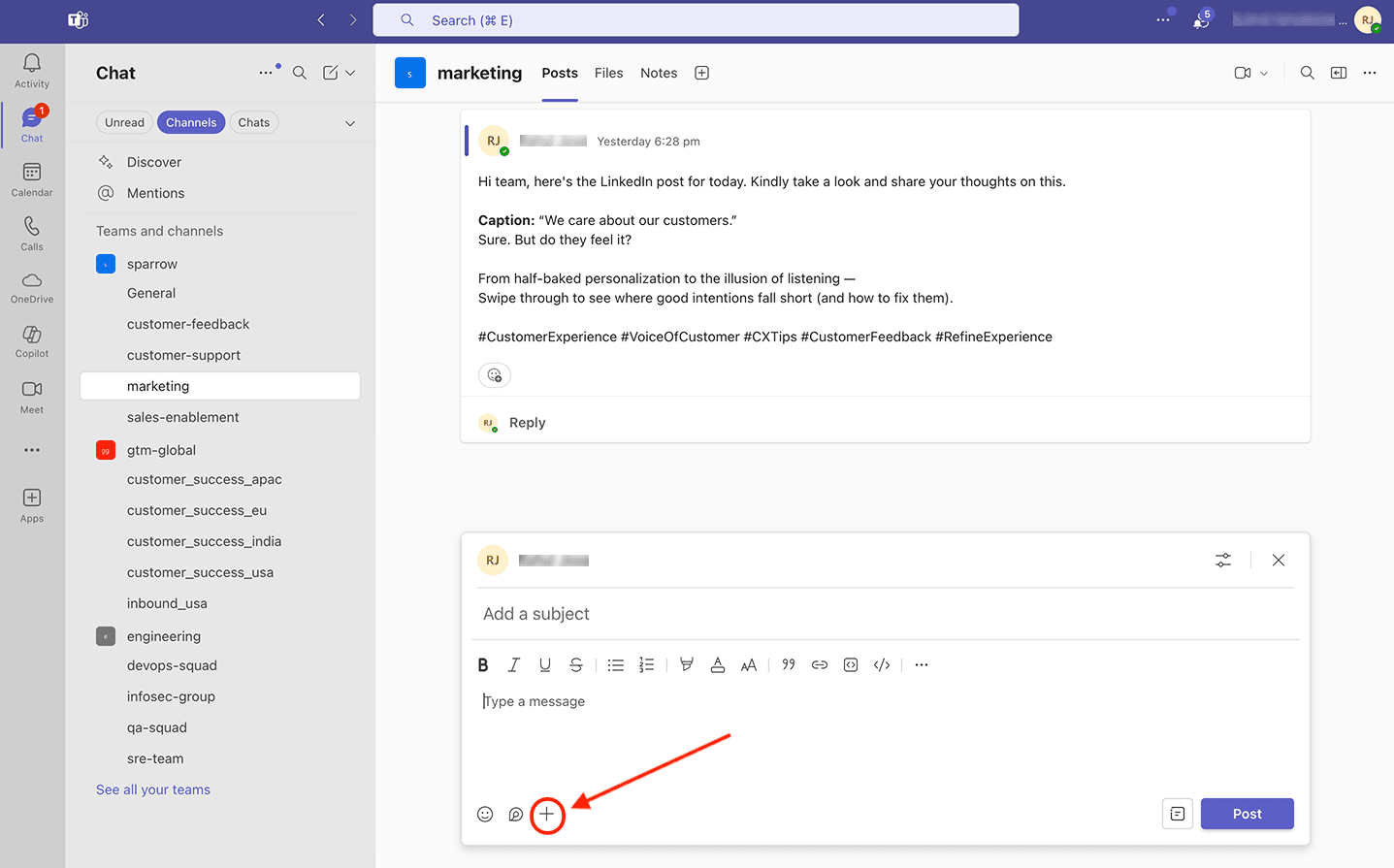Open the notifications bell in top bar

tap(1201, 20)
